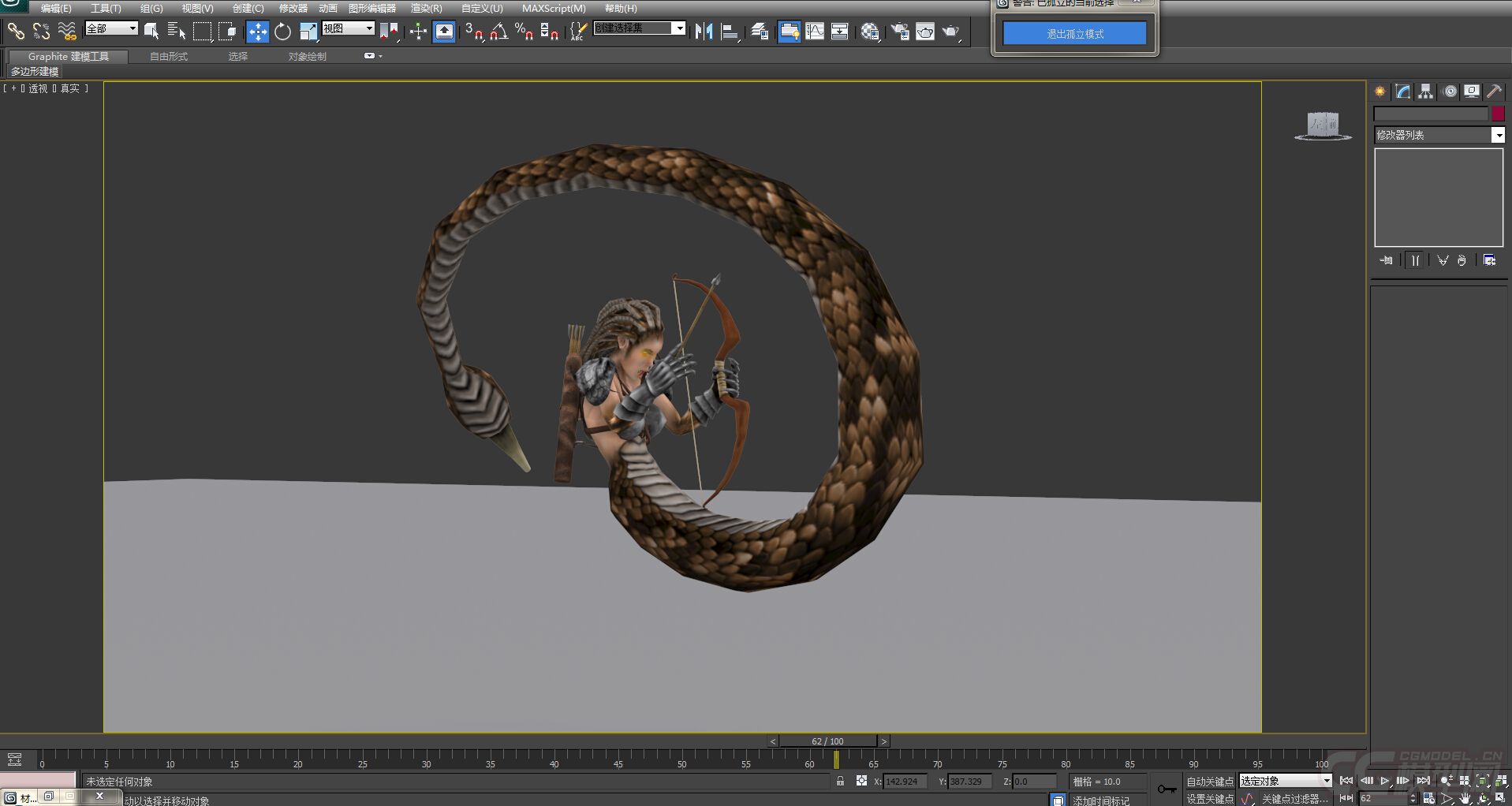The image size is (1512, 806).
Task: Open the Schematic View icon
Action: (x=840, y=32)
